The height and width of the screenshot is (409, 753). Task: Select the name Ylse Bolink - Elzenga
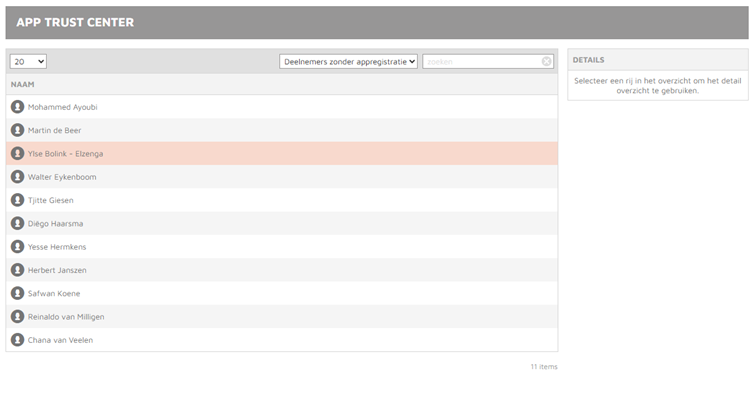[65, 154]
